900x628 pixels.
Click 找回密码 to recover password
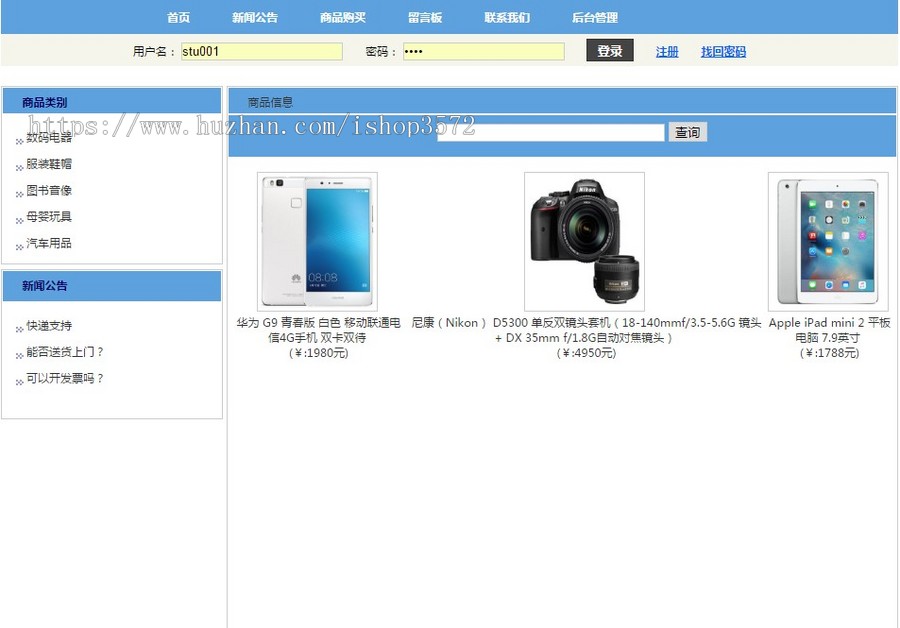[722, 50]
